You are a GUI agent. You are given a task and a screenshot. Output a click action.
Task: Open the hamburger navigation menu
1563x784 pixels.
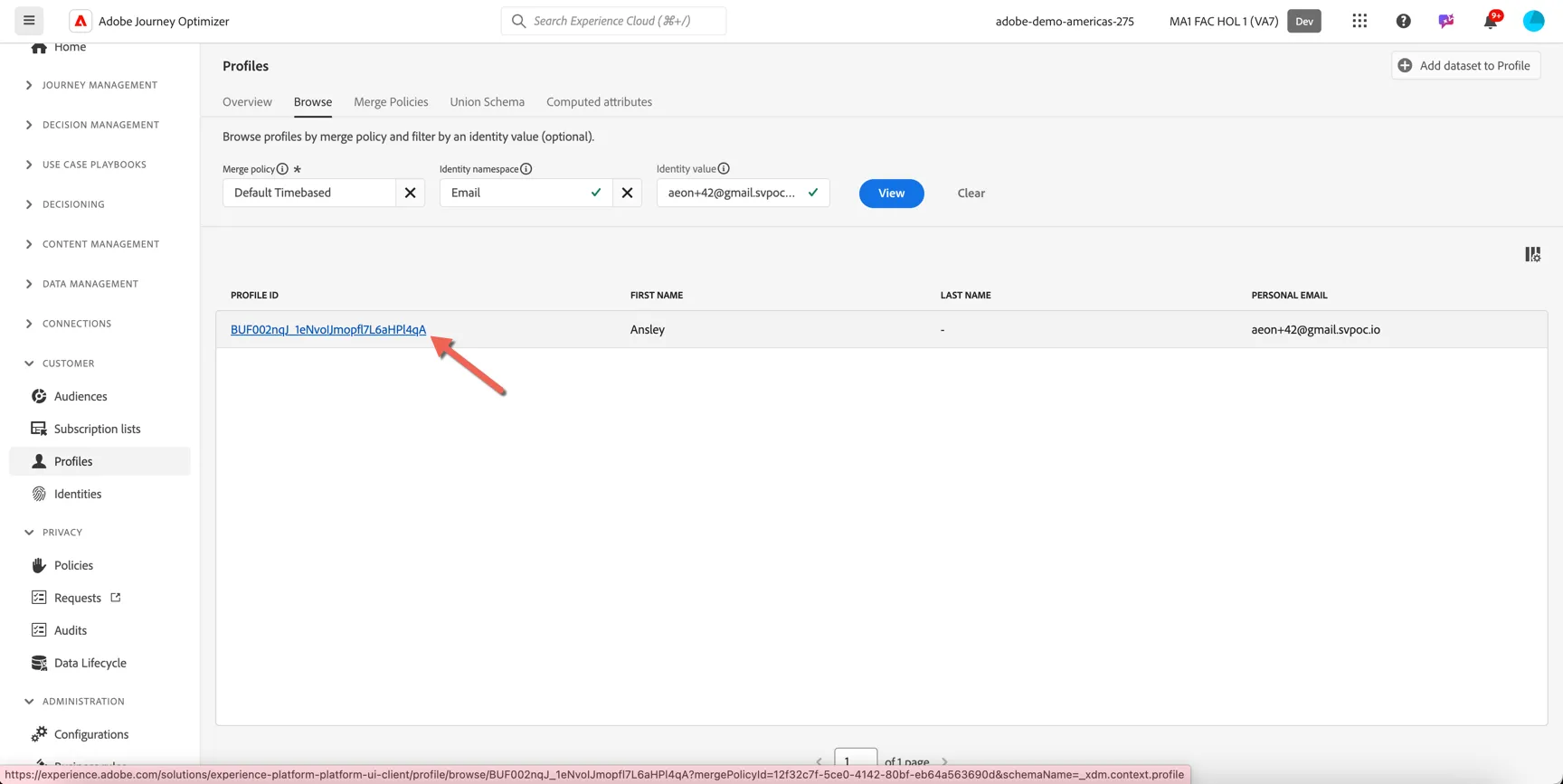(29, 20)
